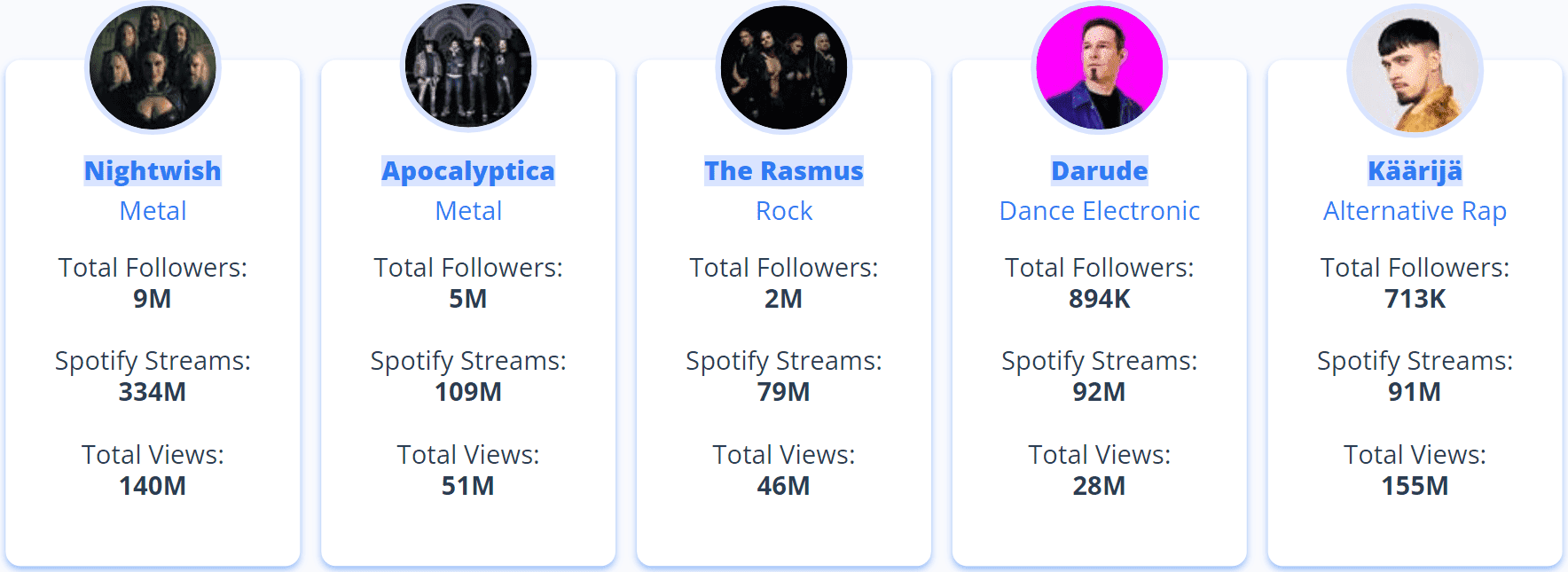Click Darude's pink avatar image
The height and width of the screenshot is (572, 1568).
[x=1100, y=68]
